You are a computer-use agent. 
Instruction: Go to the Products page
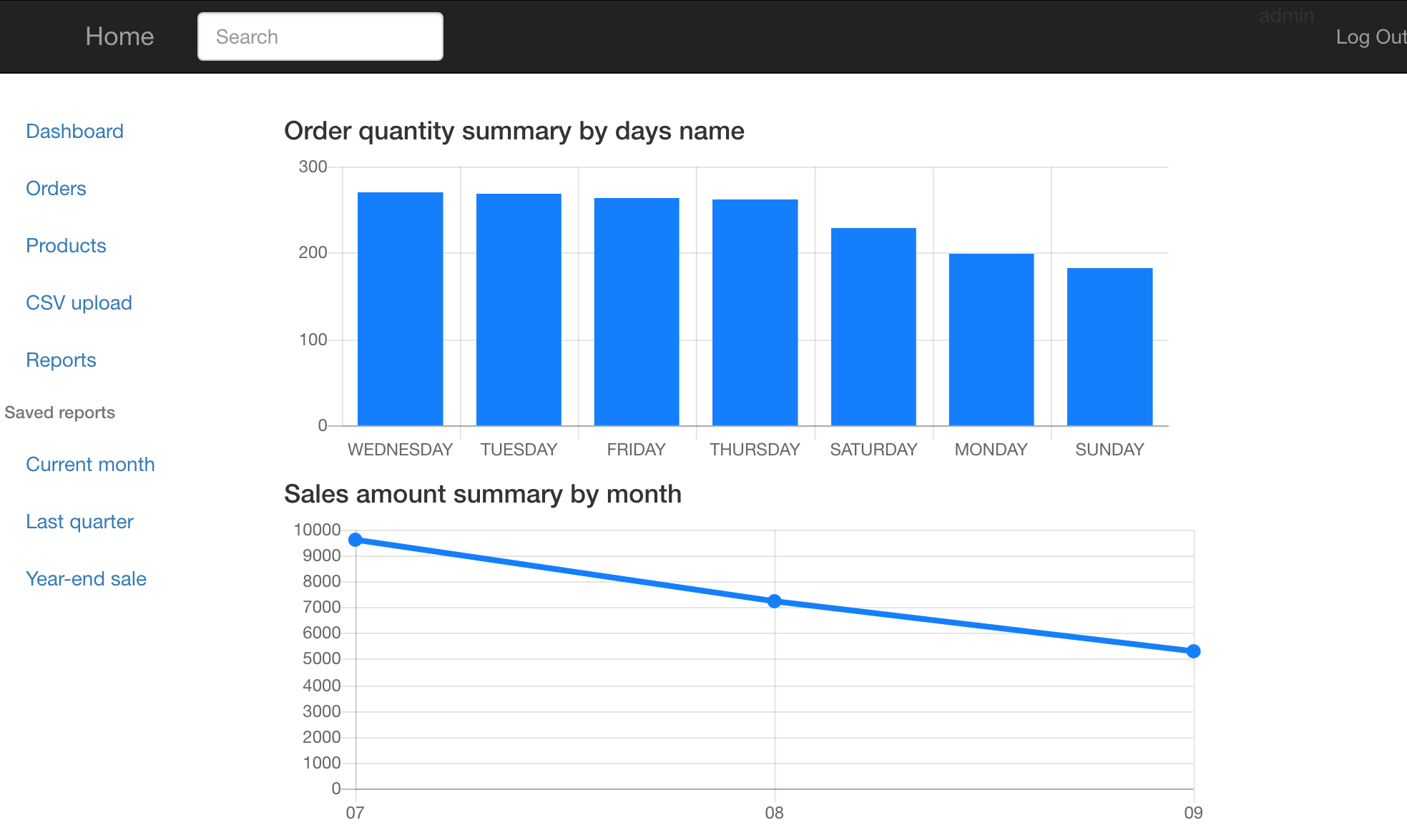click(66, 246)
